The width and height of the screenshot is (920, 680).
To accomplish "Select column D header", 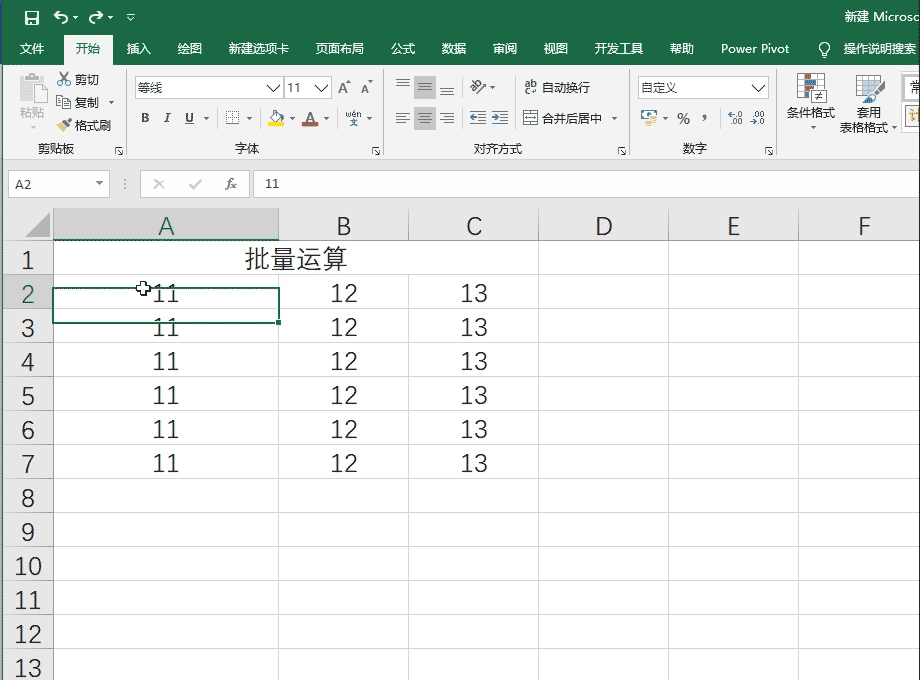I will 603,225.
